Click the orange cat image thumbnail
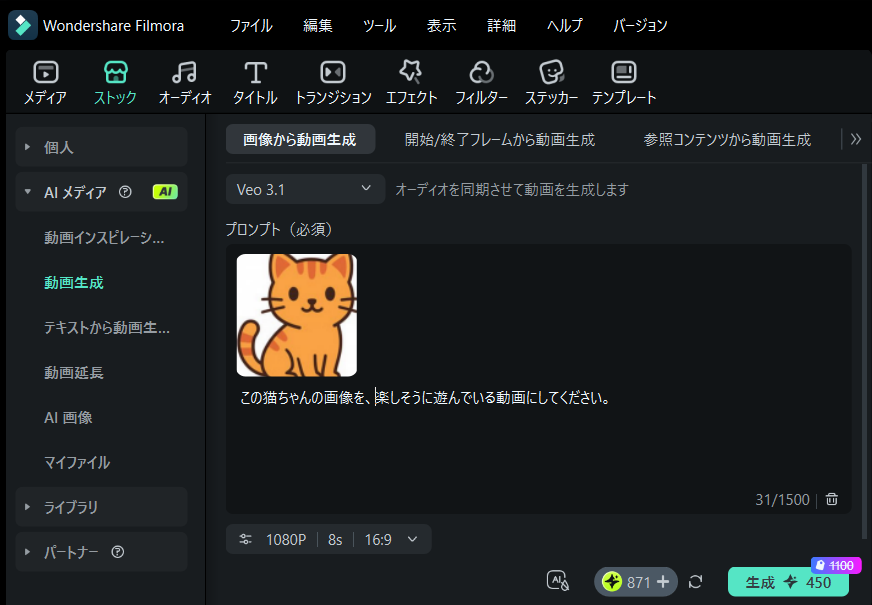Image resolution: width=872 pixels, height=605 pixels. click(x=297, y=315)
